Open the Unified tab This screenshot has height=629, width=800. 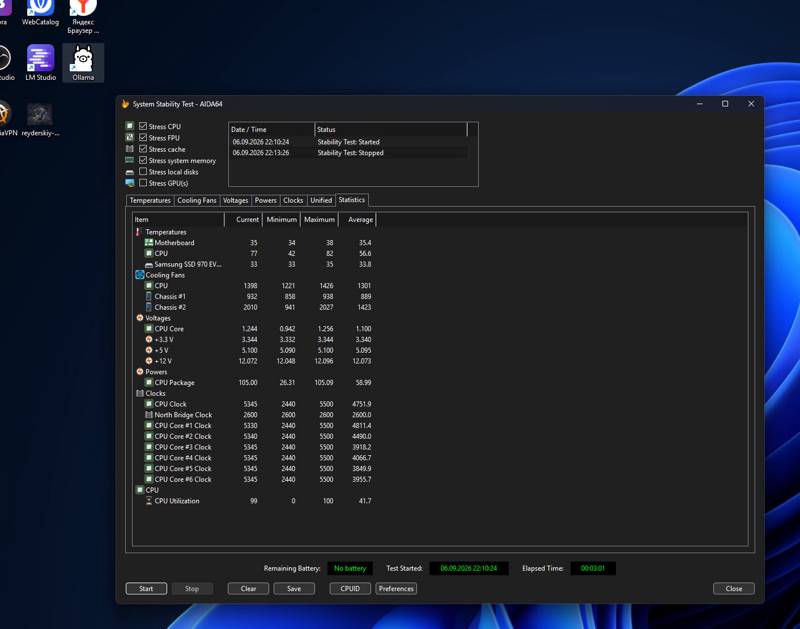pos(321,200)
